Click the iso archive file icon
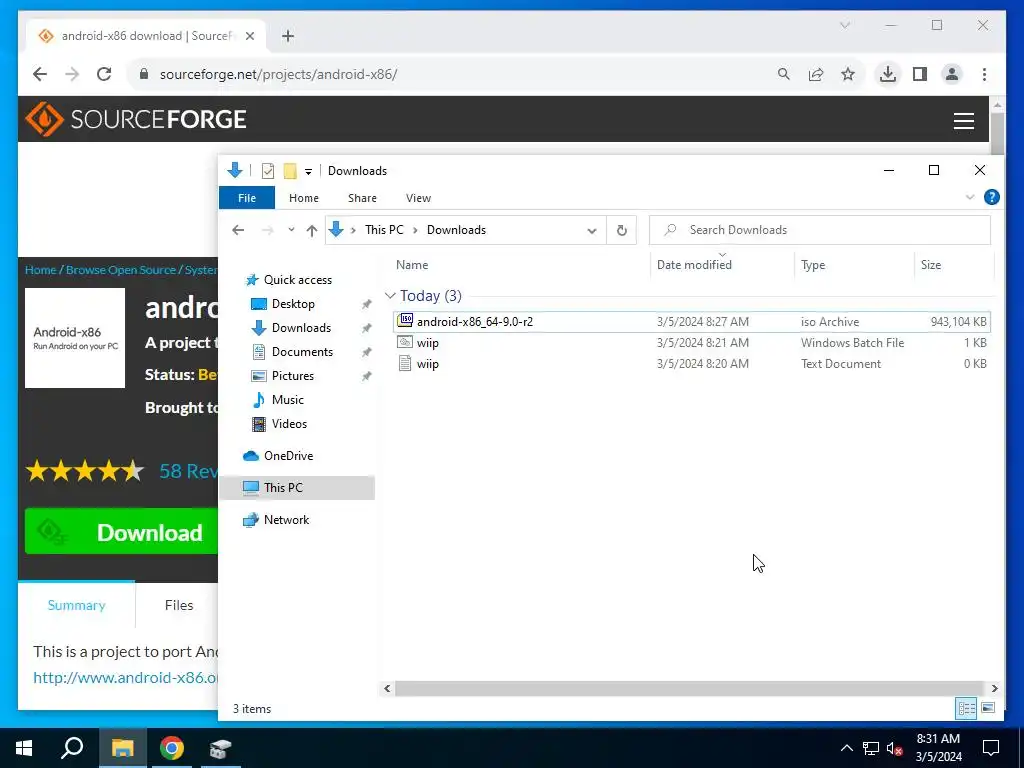 (x=406, y=321)
